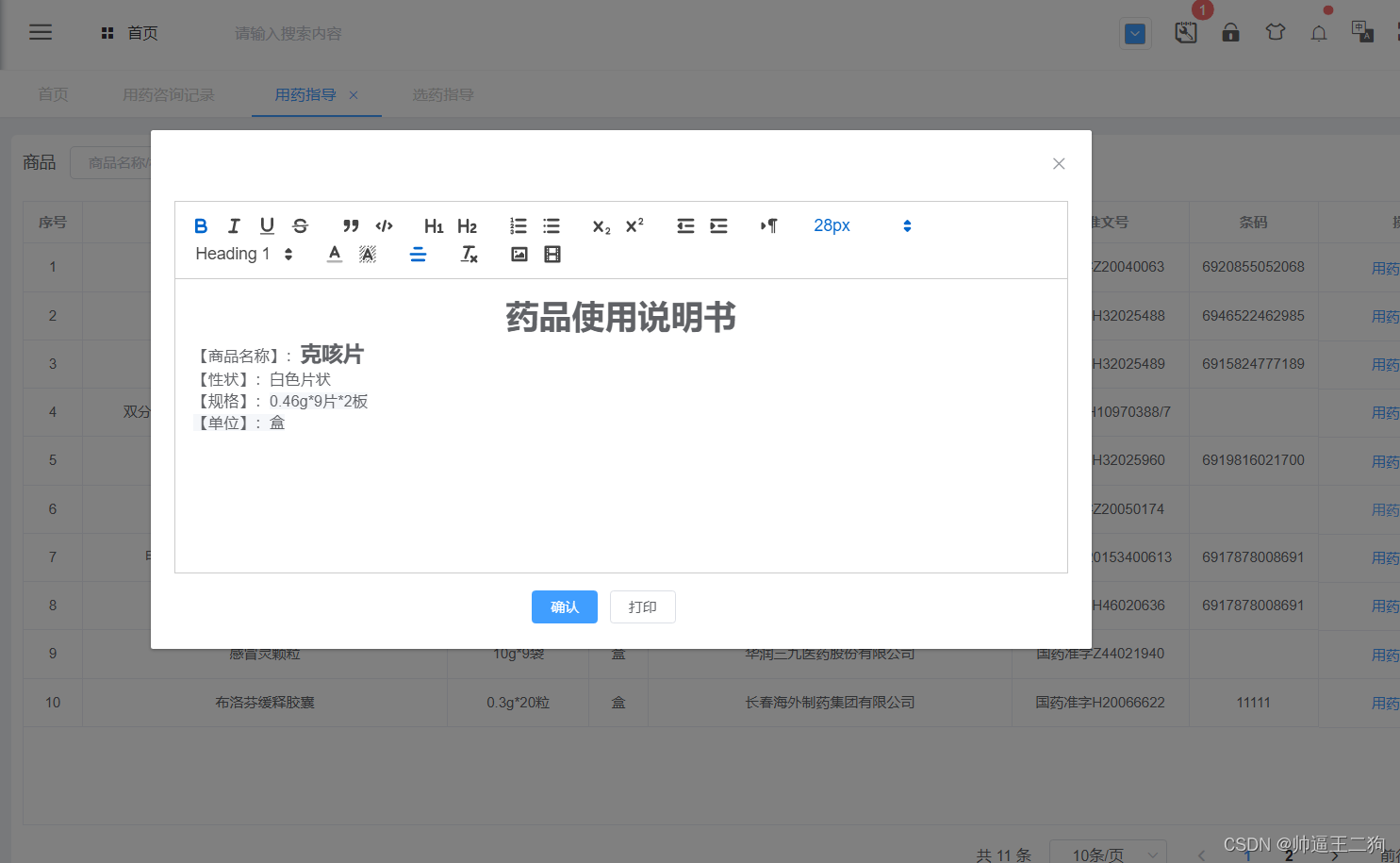The height and width of the screenshot is (863, 1400).
Task: Toggle bold formatting in editor toolbar
Action: [201, 225]
